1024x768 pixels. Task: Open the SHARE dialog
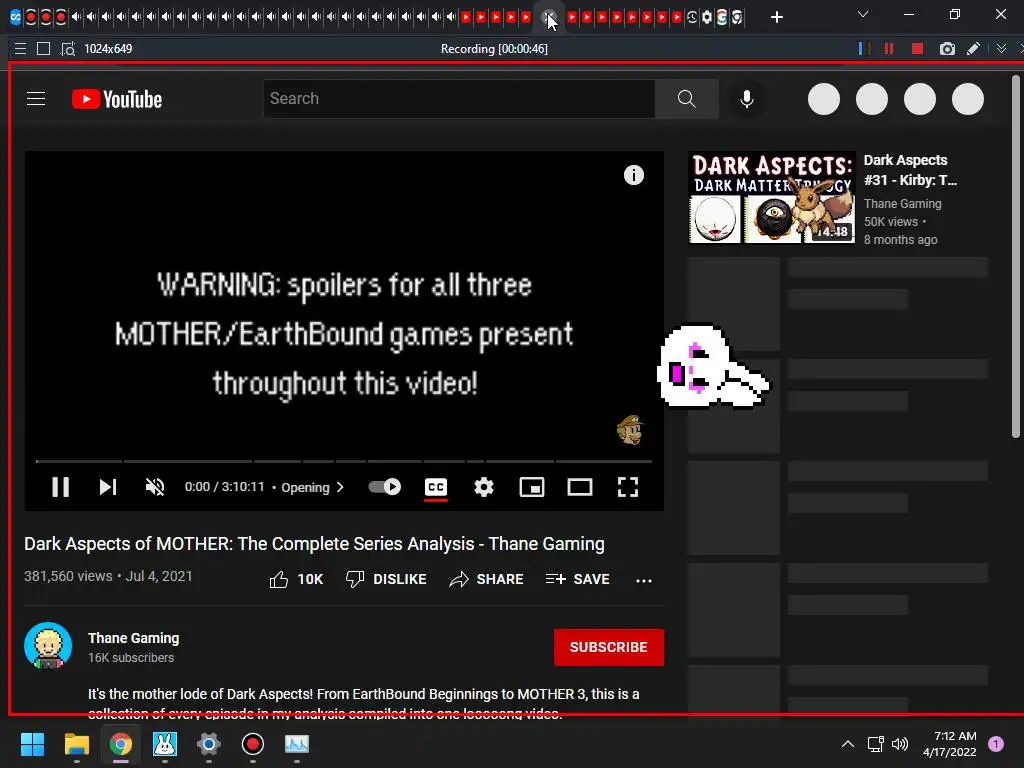point(487,579)
